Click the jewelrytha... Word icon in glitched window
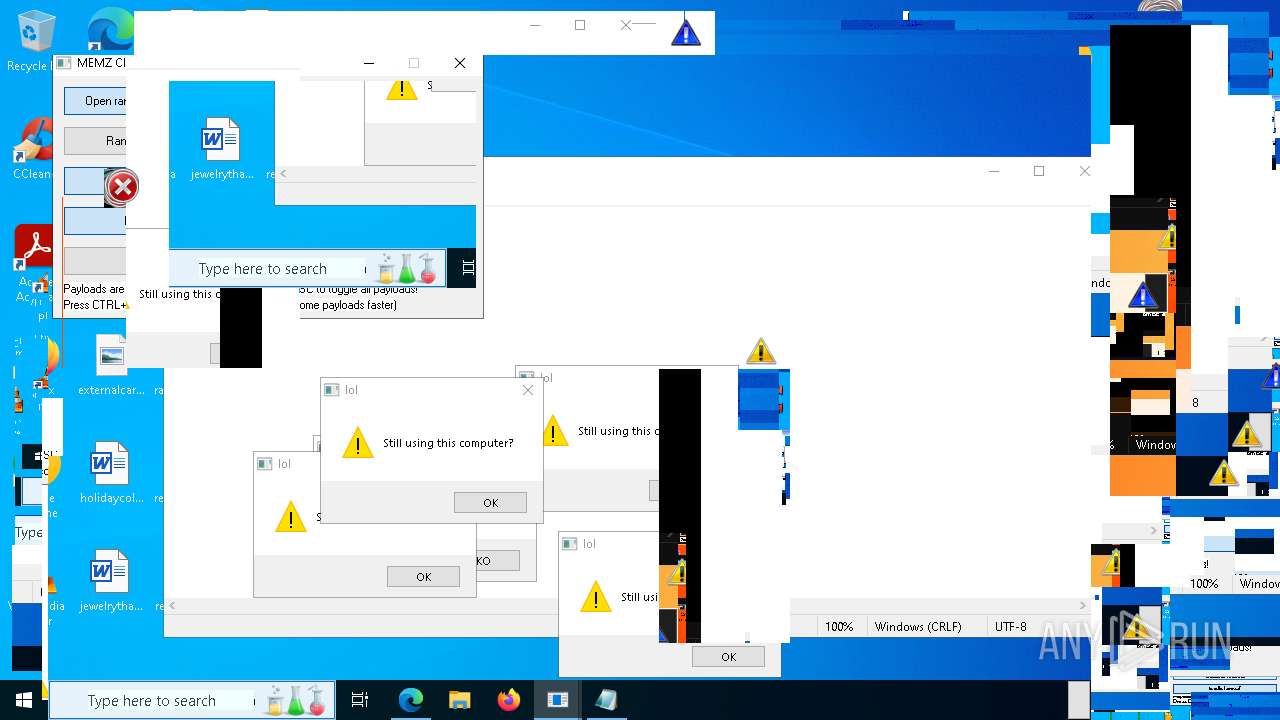The width and height of the screenshot is (1280, 720). (220, 140)
